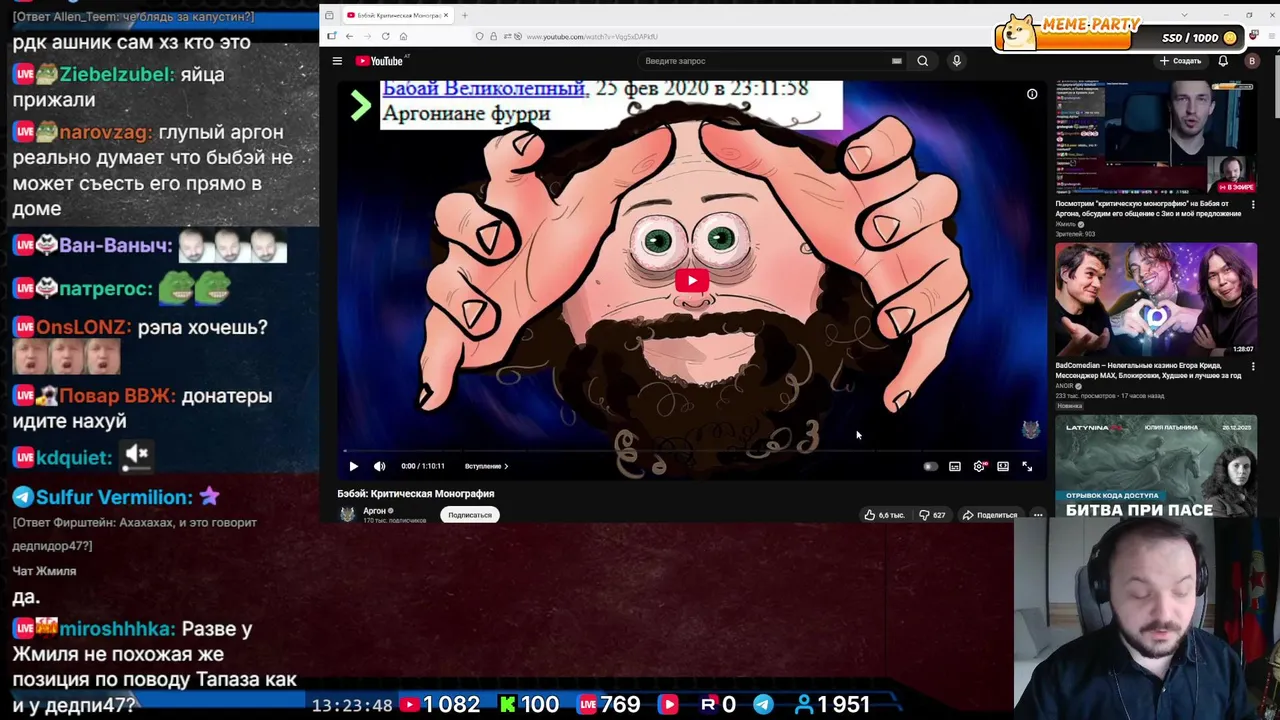Screen dimensions: 1280x720
Task: Open the player settings gear
Action: (x=979, y=466)
